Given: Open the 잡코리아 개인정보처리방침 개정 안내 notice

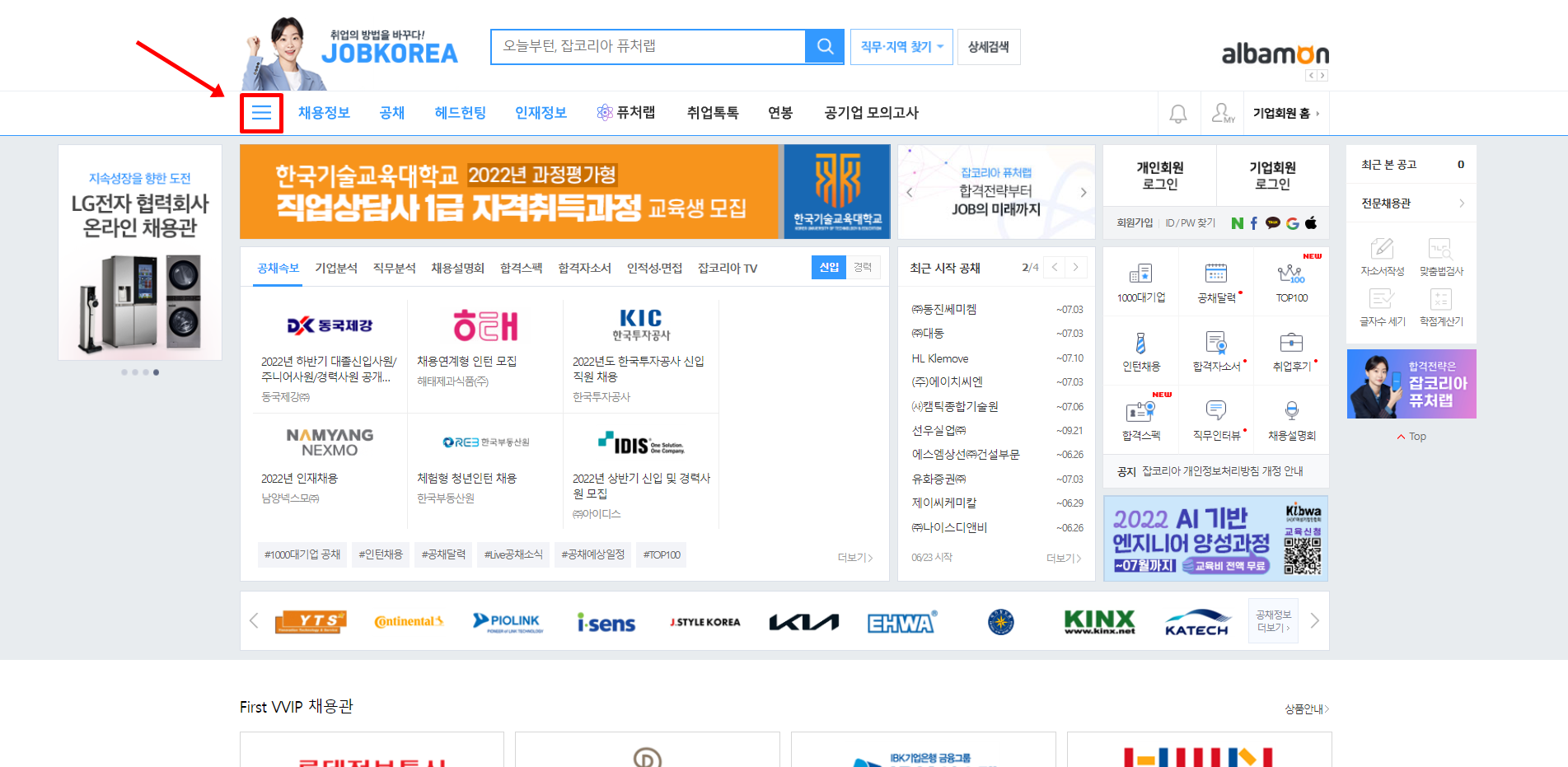Looking at the screenshot, I should tap(1222, 471).
